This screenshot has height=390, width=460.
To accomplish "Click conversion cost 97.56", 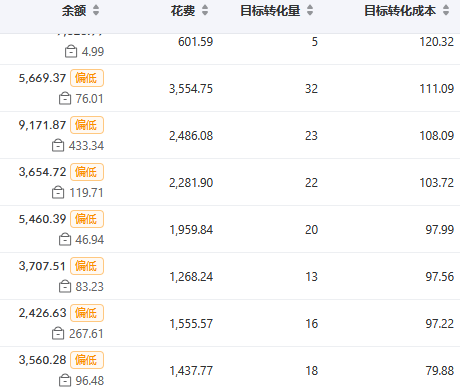I will pos(440,277).
